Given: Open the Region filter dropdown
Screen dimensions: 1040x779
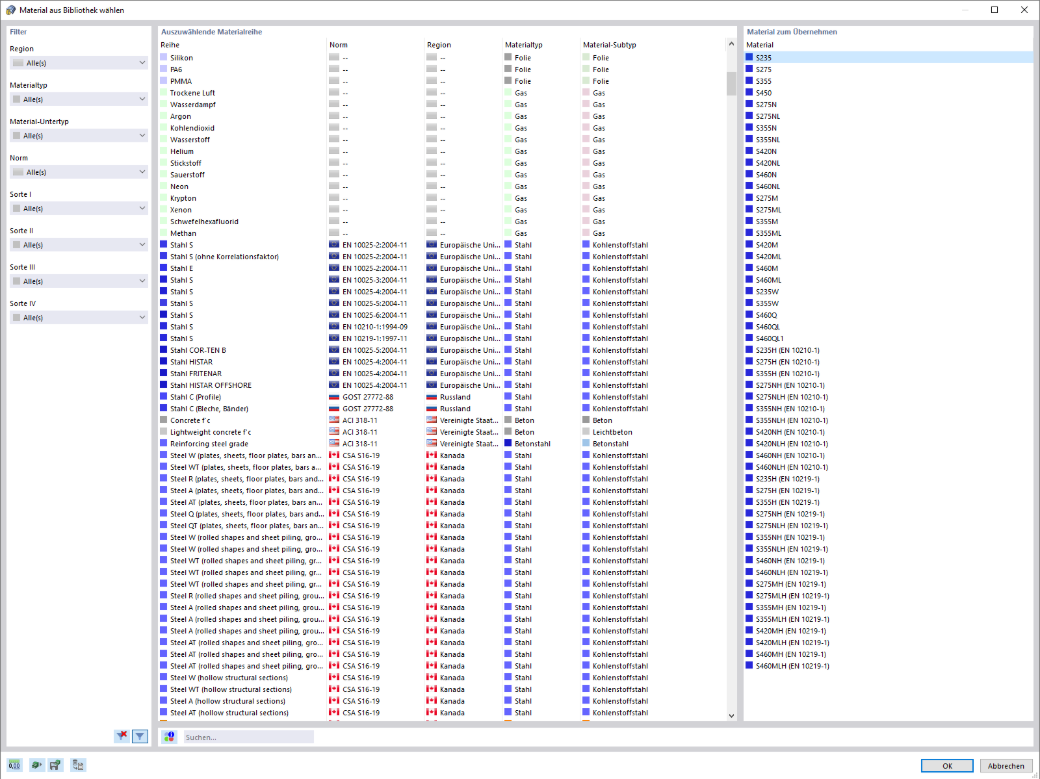Looking at the screenshot, I should tap(78, 63).
